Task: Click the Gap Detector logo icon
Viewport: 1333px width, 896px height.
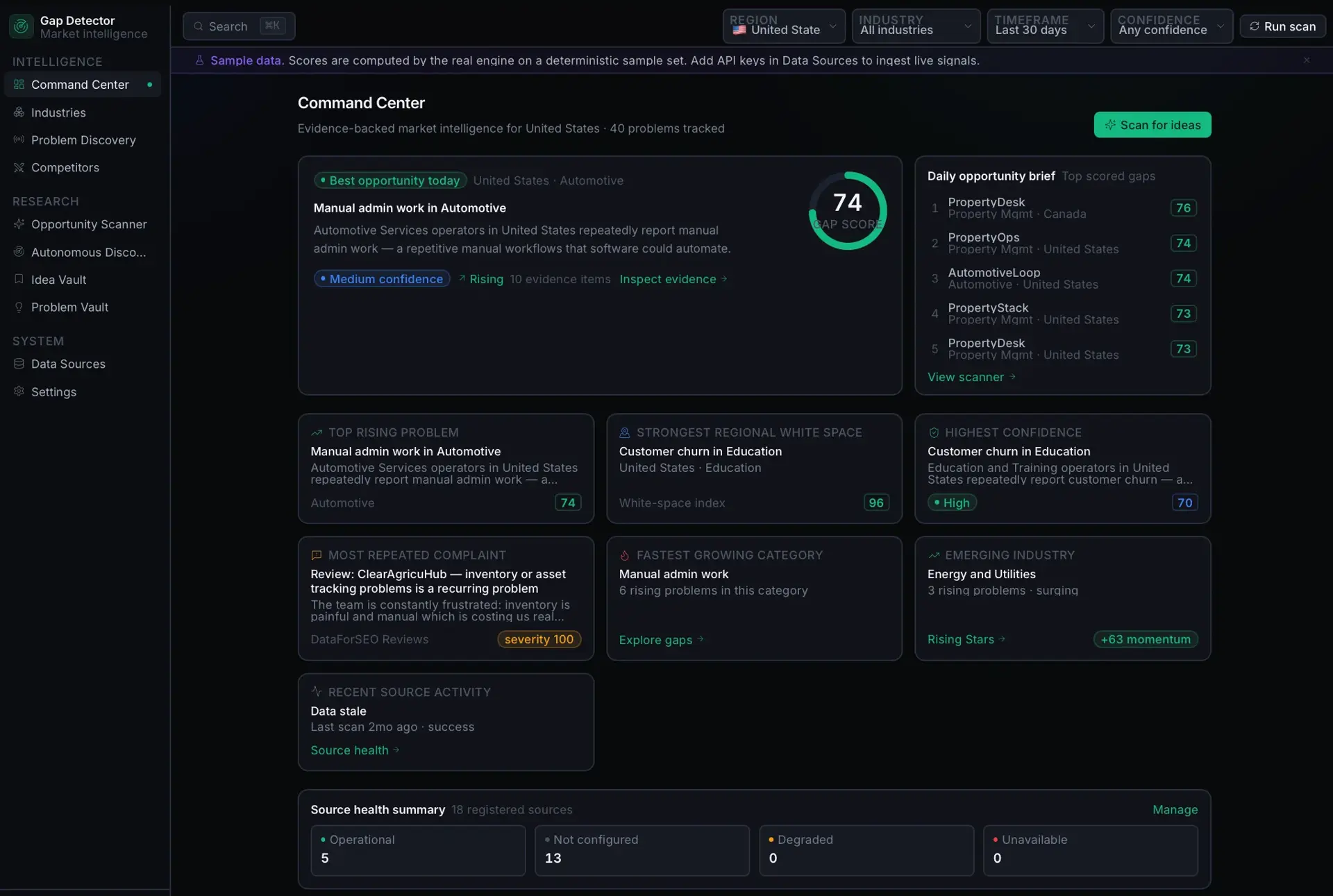Action: [21, 26]
